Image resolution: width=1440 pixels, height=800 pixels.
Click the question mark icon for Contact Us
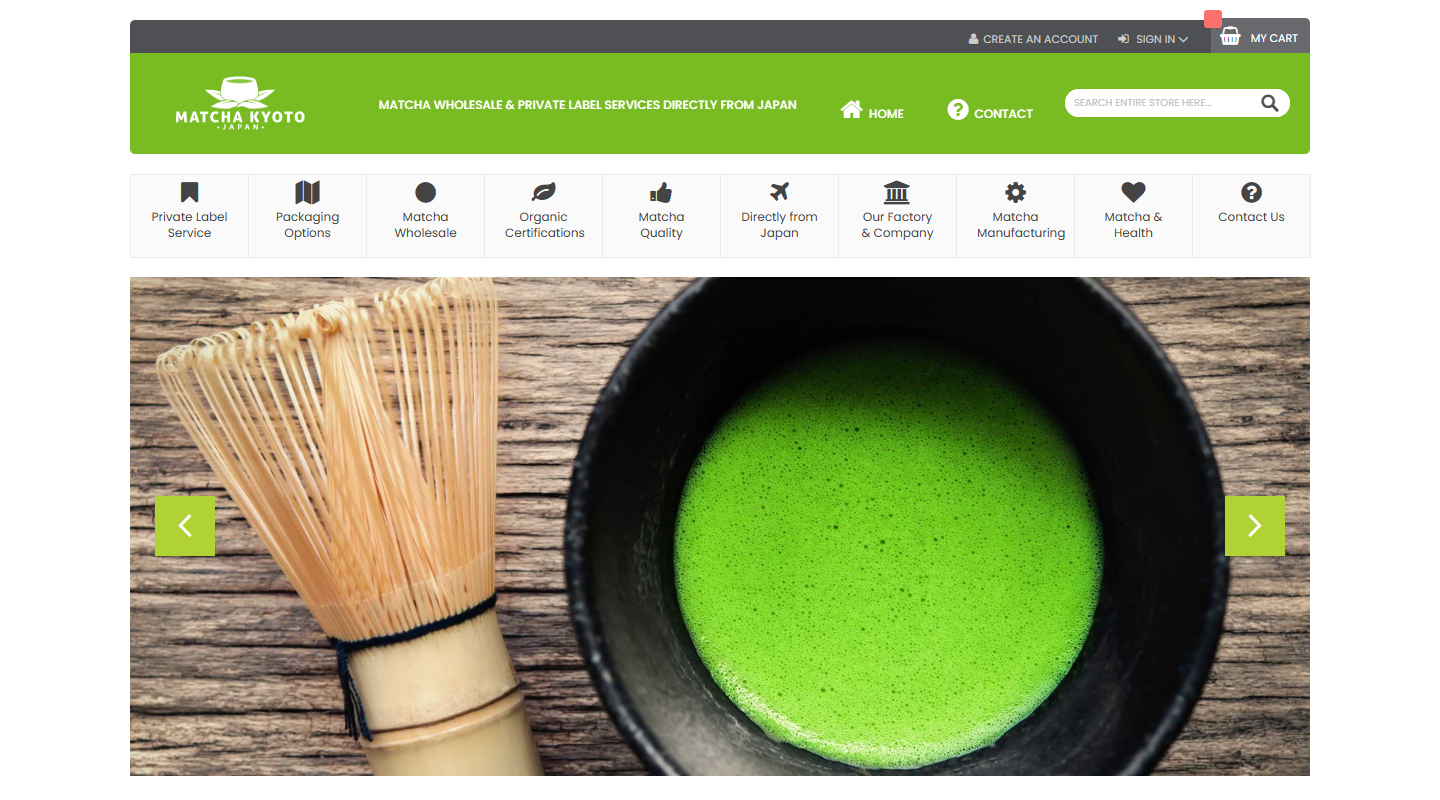point(1251,192)
